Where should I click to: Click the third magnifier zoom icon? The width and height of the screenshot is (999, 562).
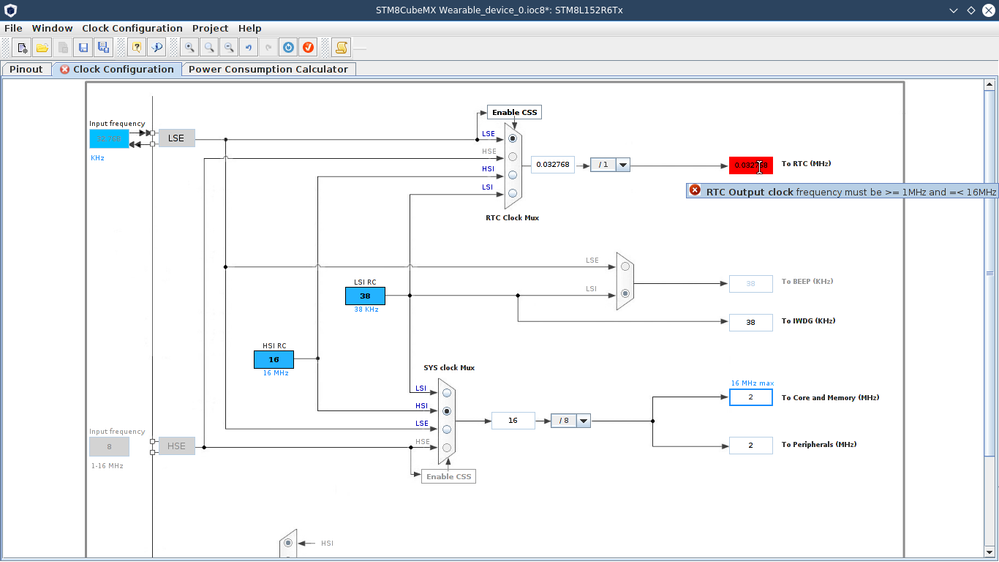pyautogui.click(x=229, y=48)
